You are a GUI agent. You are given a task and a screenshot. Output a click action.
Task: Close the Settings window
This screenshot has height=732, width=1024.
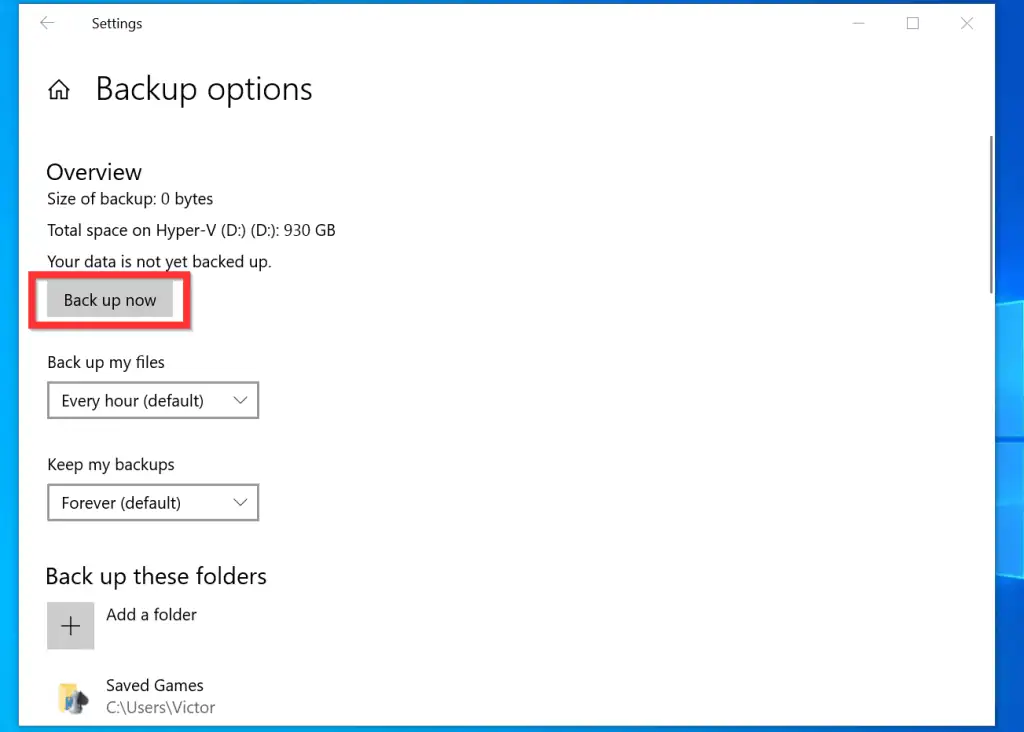point(966,24)
